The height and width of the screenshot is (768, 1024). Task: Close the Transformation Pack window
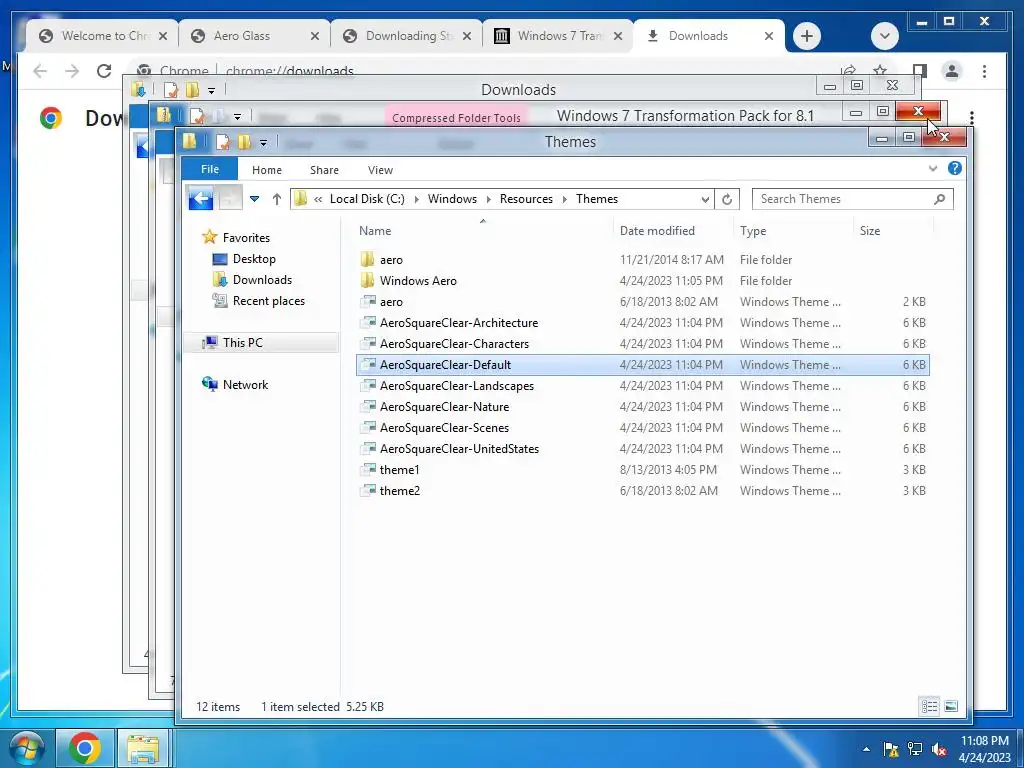tap(918, 111)
